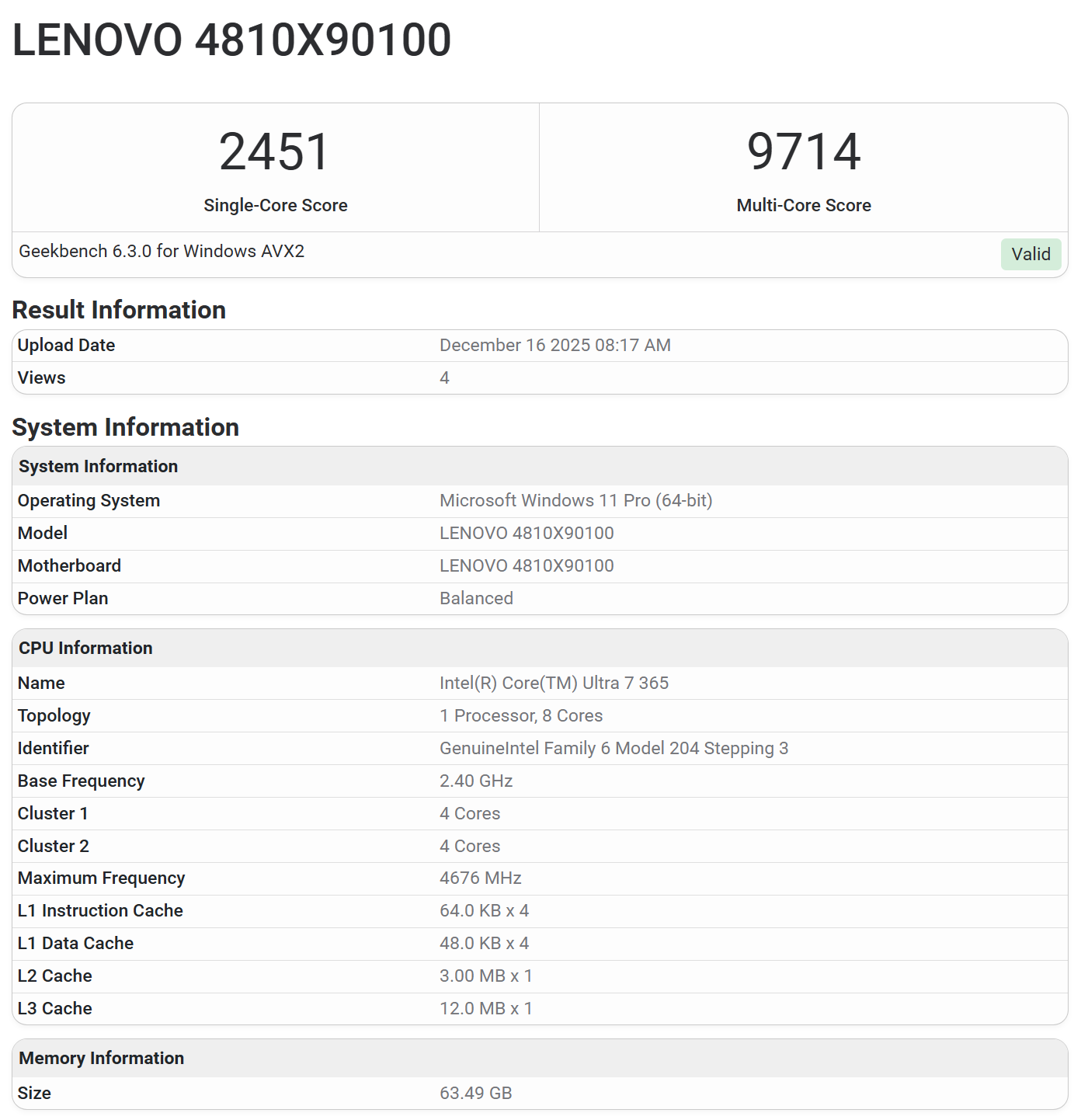This screenshot has height=1120, width=1081.
Task: Click the Views row label
Action: [42, 378]
